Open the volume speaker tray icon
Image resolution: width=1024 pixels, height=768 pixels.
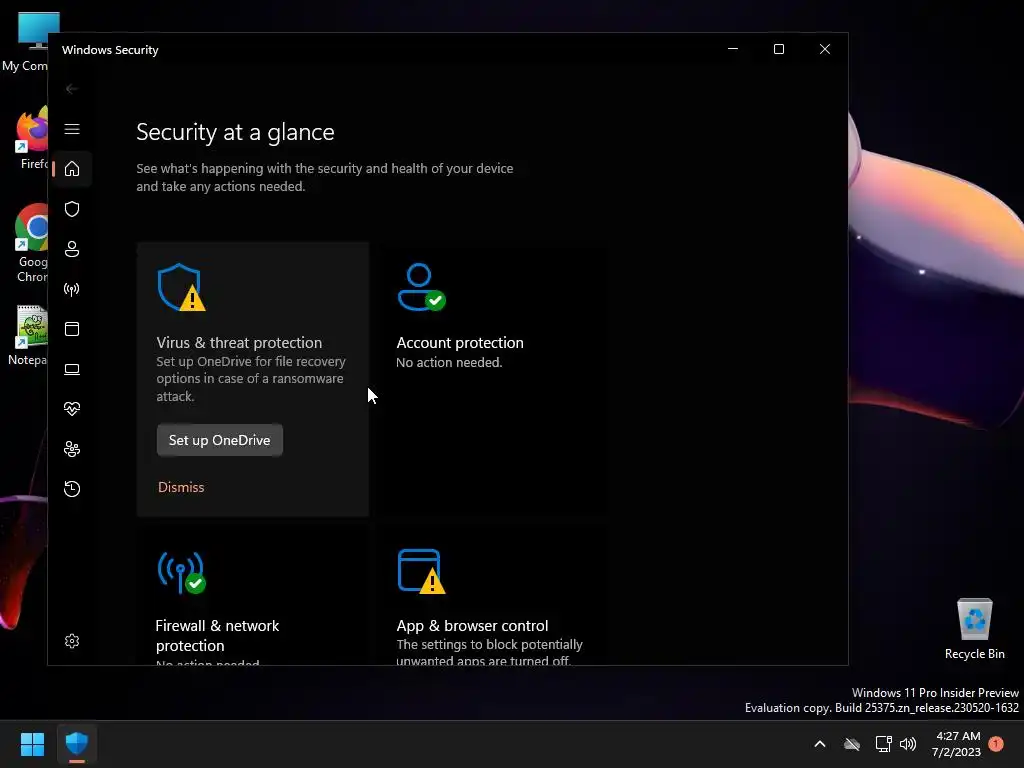pyautogui.click(x=908, y=744)
